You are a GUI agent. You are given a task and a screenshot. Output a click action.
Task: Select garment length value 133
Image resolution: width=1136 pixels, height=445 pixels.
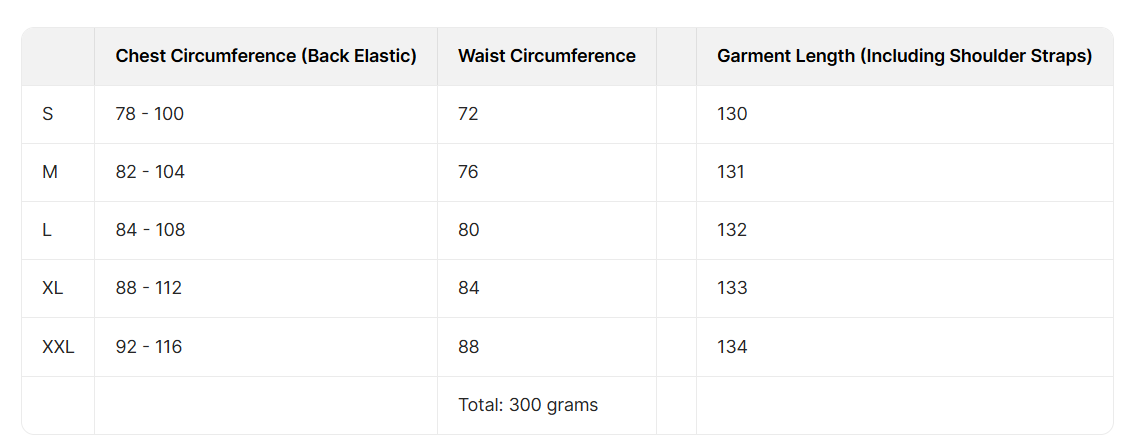tap(732, 288)
